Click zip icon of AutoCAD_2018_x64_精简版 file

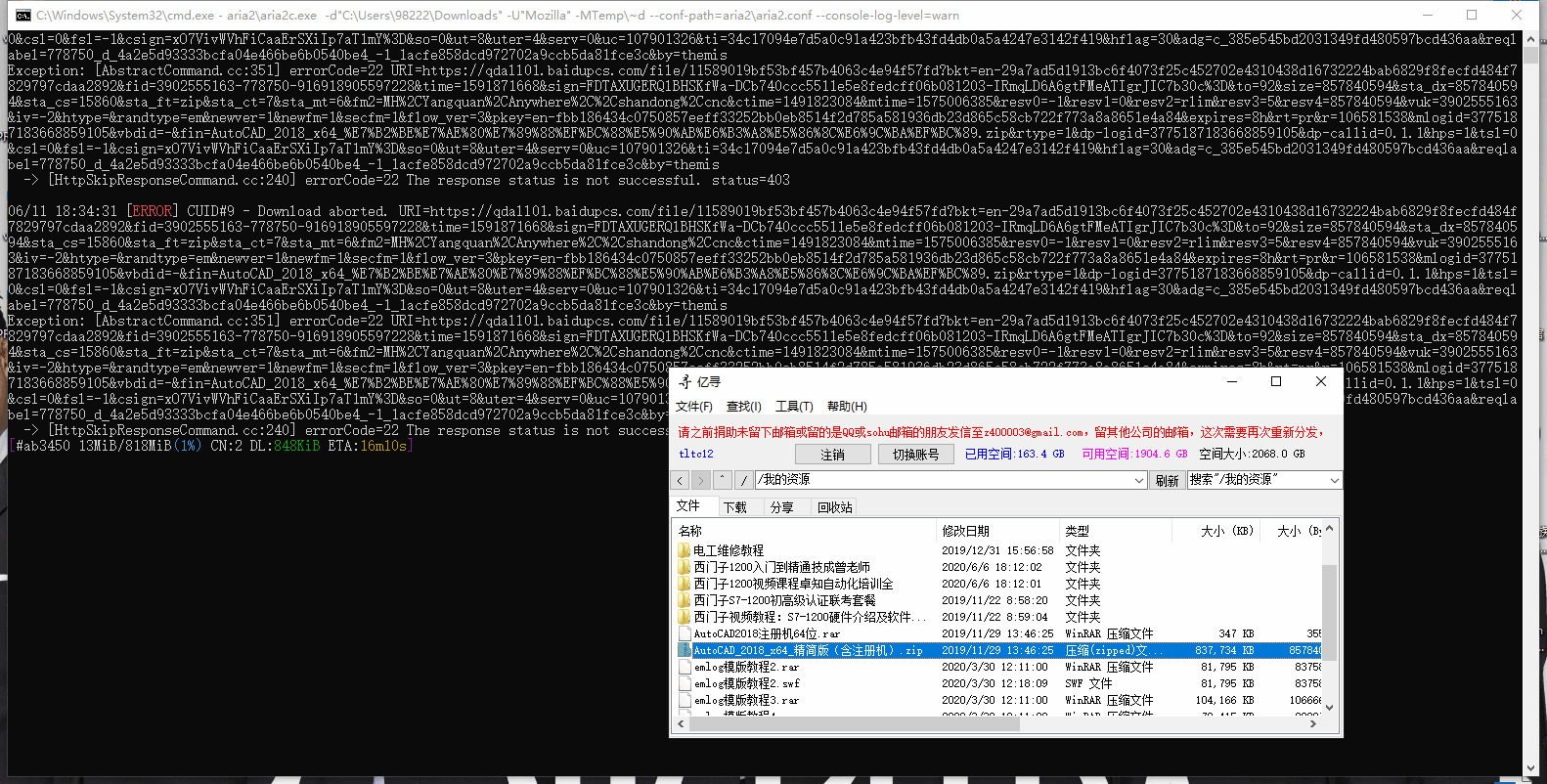click(685, 650)
